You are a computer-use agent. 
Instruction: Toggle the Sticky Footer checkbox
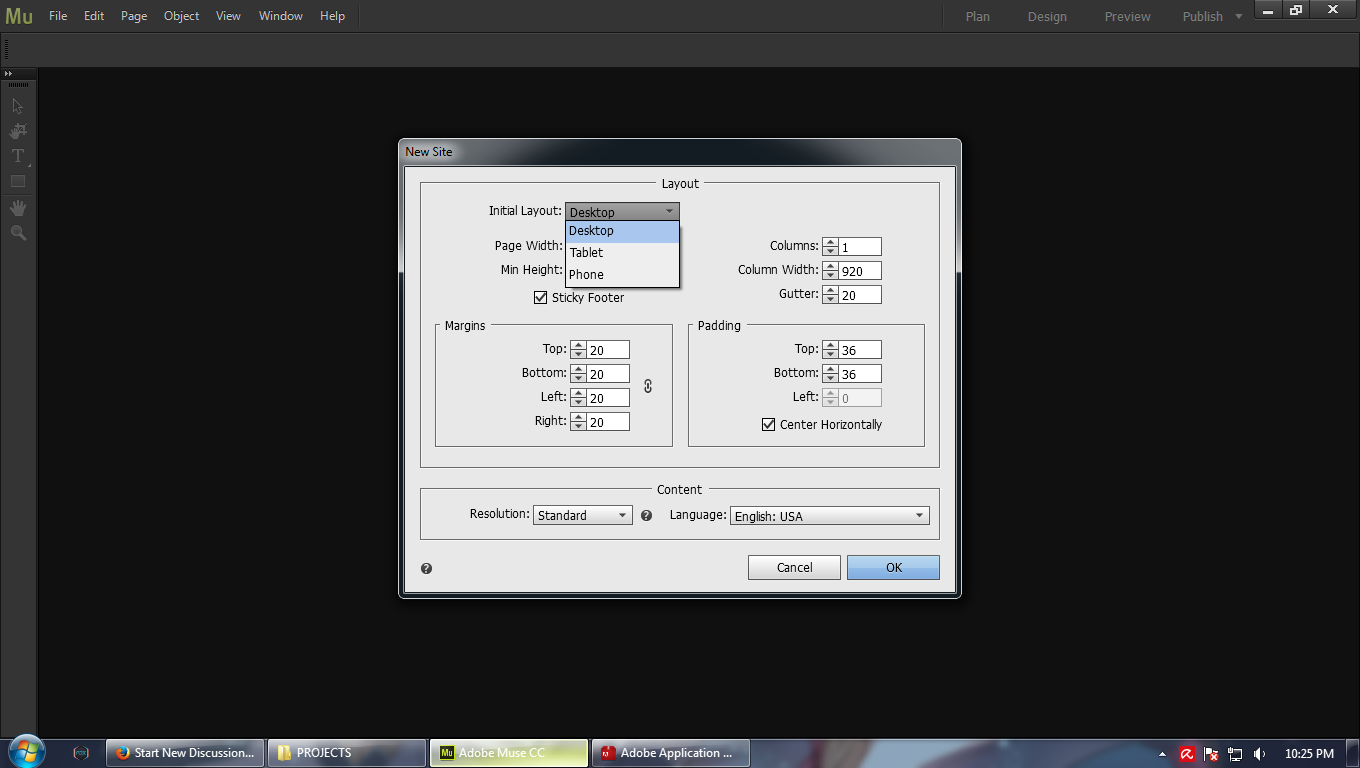tap(541, 298)
